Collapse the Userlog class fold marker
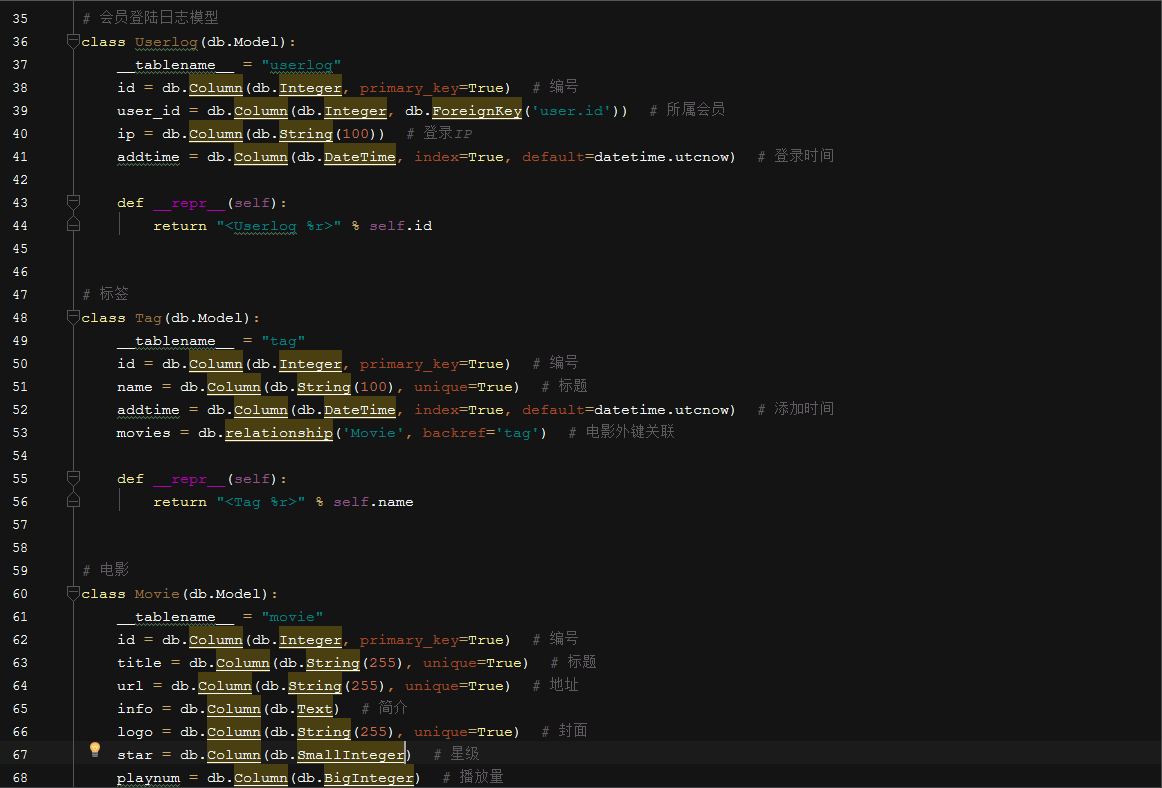This screenshot has width=1162, height=788. point(73,42)
